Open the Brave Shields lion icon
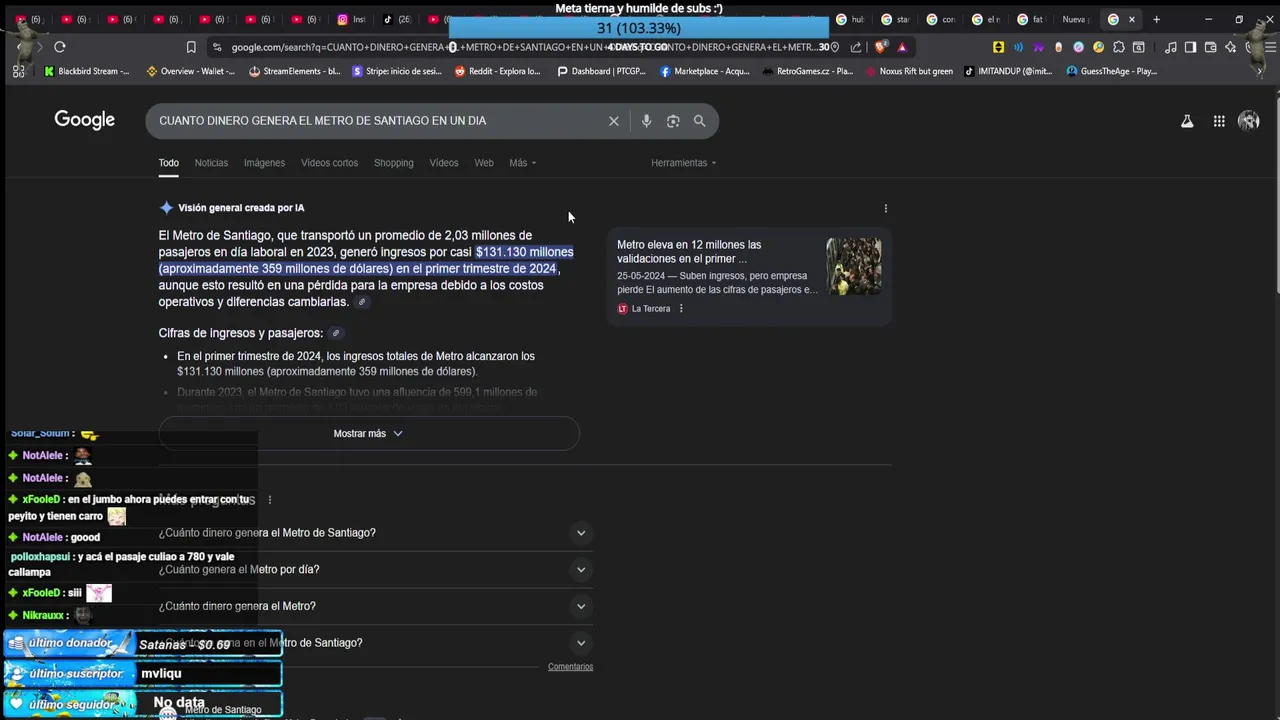This screenshot has width=1280, height=720. 881,47
